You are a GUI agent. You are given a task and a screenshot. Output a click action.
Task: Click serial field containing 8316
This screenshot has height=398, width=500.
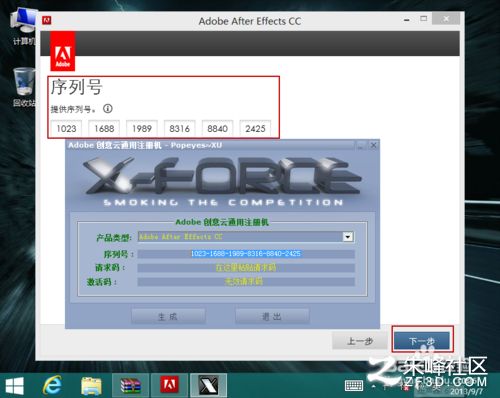coord(179,128)
